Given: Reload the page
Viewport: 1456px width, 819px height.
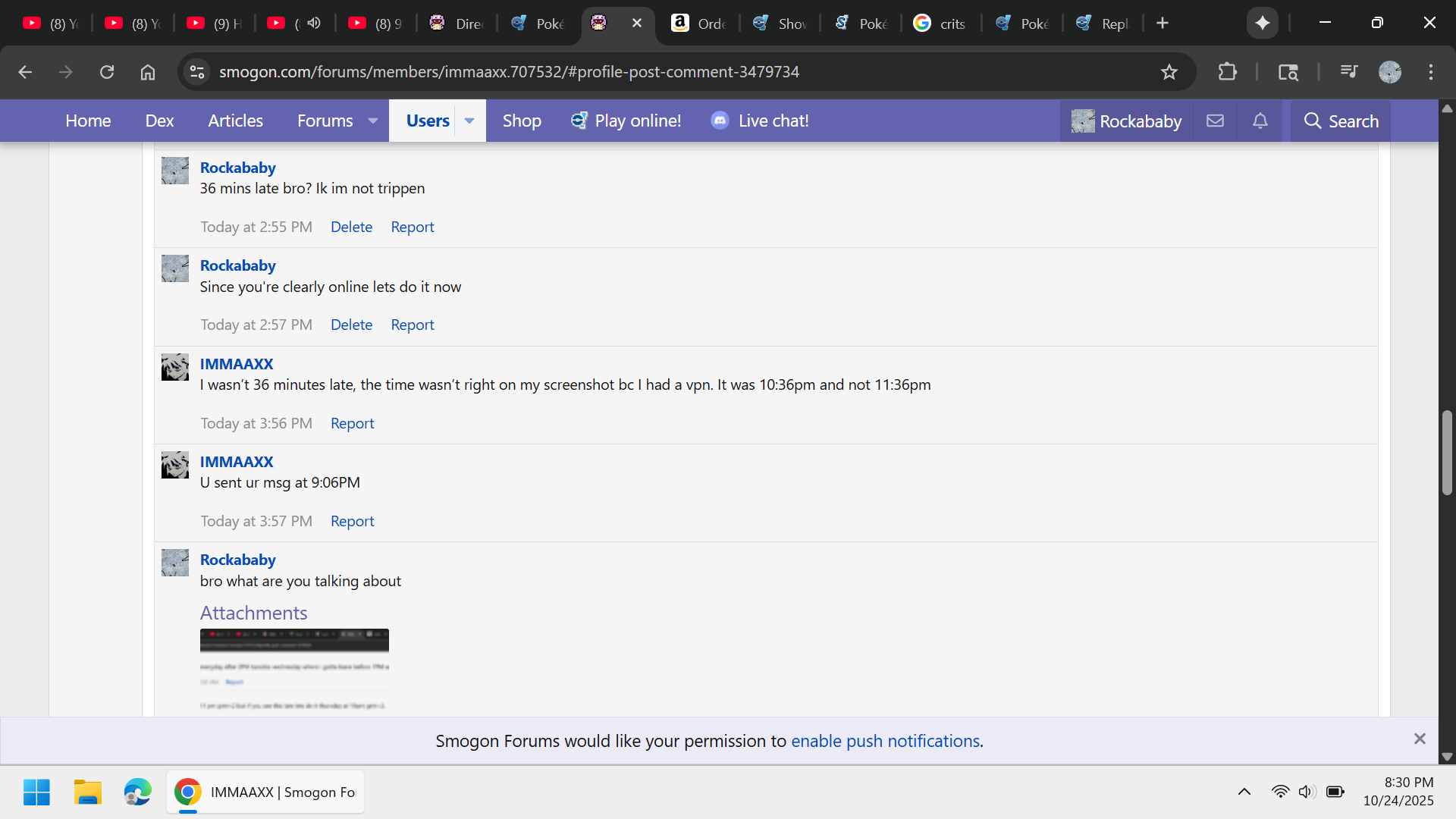Looking at the screenshot, I should coord(107,72).
